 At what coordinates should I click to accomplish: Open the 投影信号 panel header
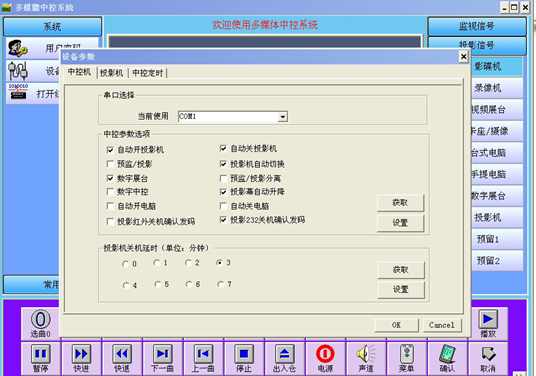tap(477, 45)
